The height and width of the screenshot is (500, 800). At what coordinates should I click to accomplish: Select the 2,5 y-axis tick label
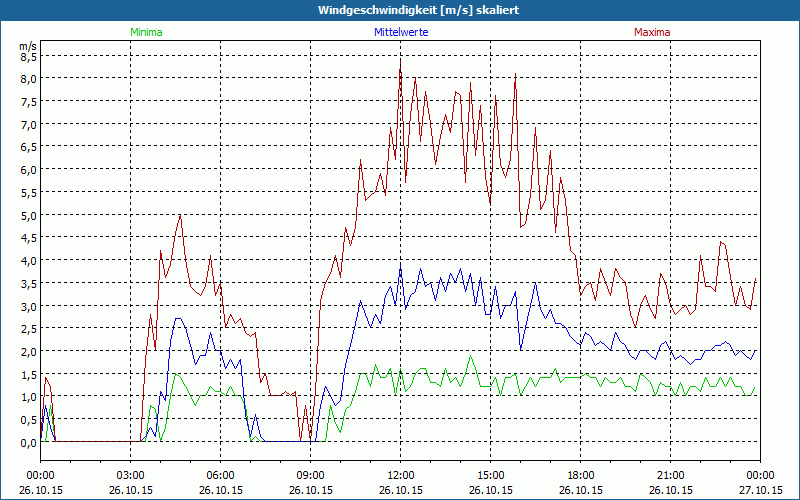tap(28, 329)
